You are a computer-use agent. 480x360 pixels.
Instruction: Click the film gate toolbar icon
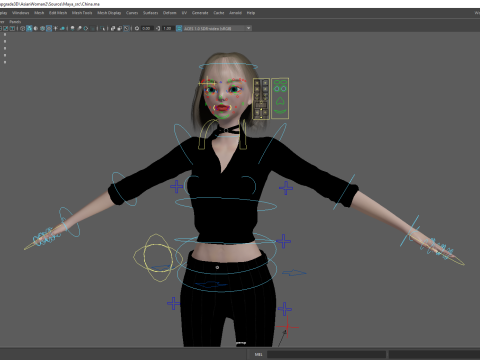(6, 28)
